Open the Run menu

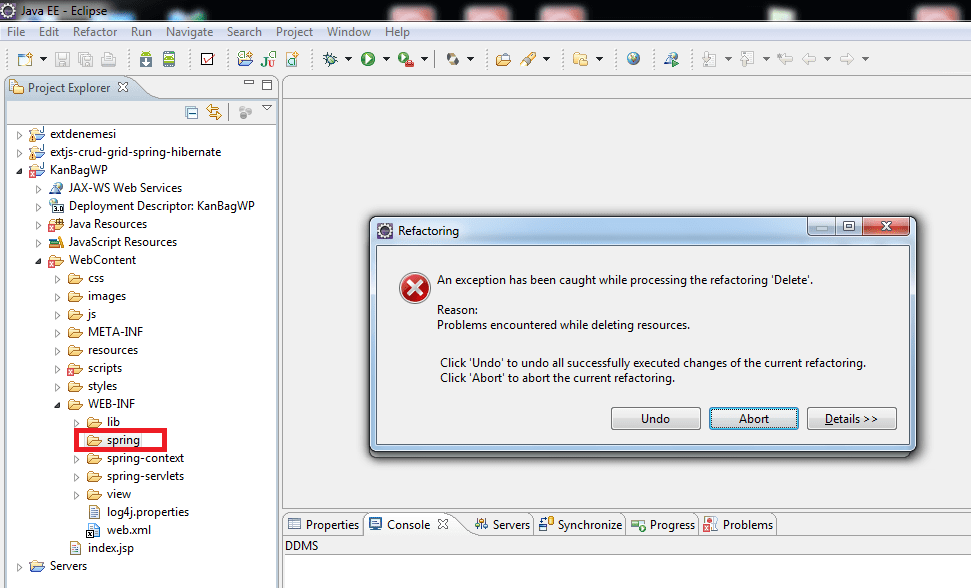click(x=140, y=31)
